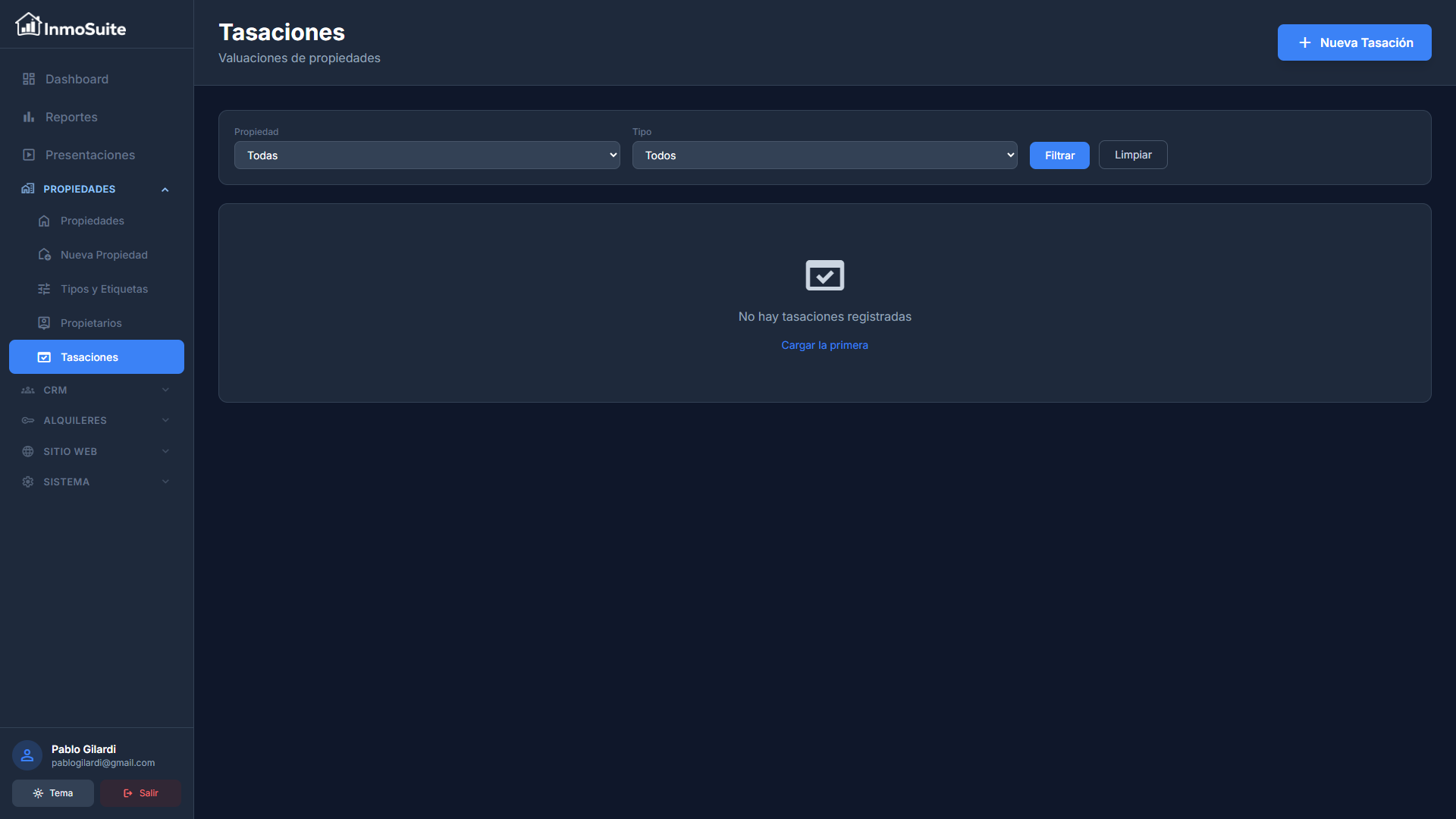1456x819 pixels.
Task: Expand the ALQUILERES section
Action: coord(165,420)
